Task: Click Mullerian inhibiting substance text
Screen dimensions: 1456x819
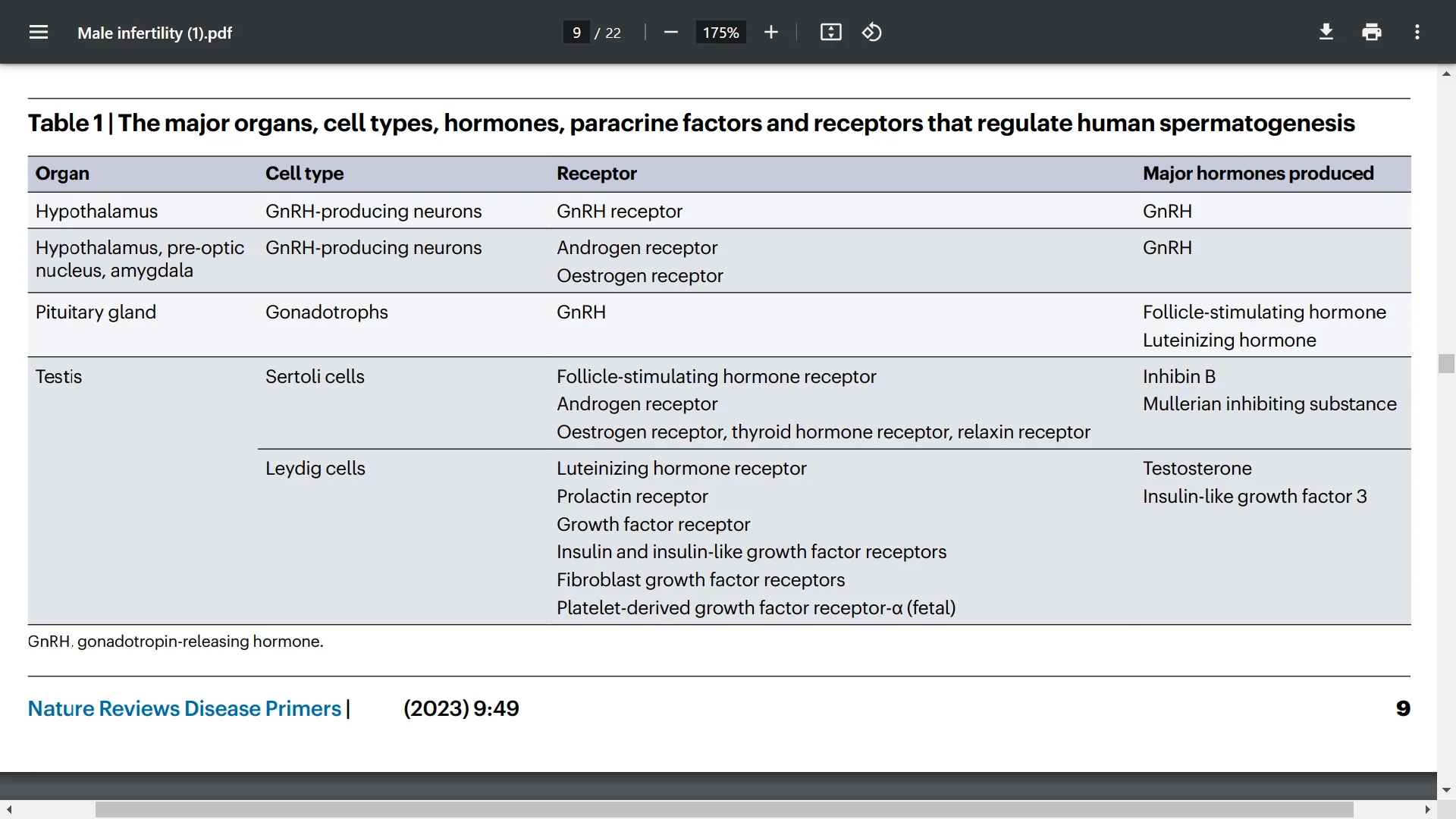Action: tap(1269, 404)
